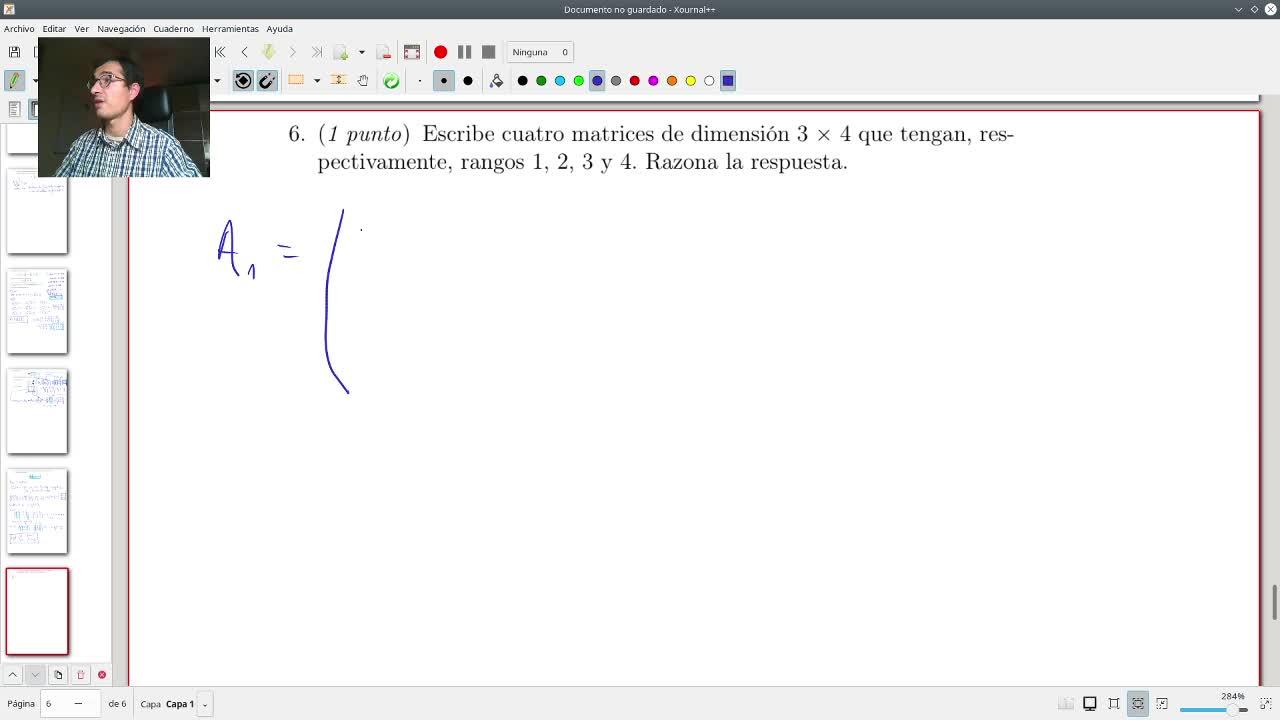This screenshot has height=720, width=1280.
Task: Select the highlighted sixth page thumbnail
Action: [x=37, y=611]
